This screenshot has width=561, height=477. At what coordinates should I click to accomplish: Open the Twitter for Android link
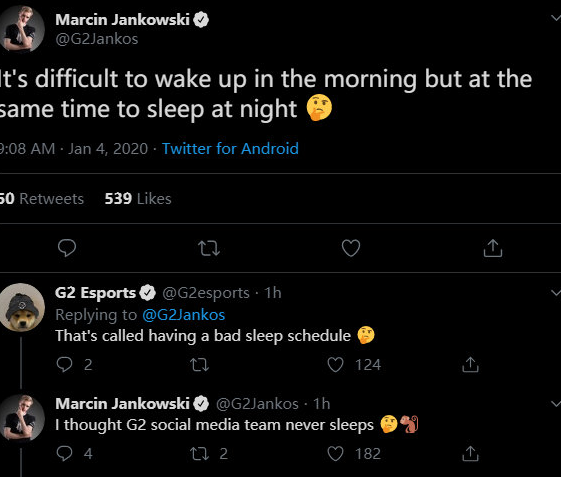point(230,149)
